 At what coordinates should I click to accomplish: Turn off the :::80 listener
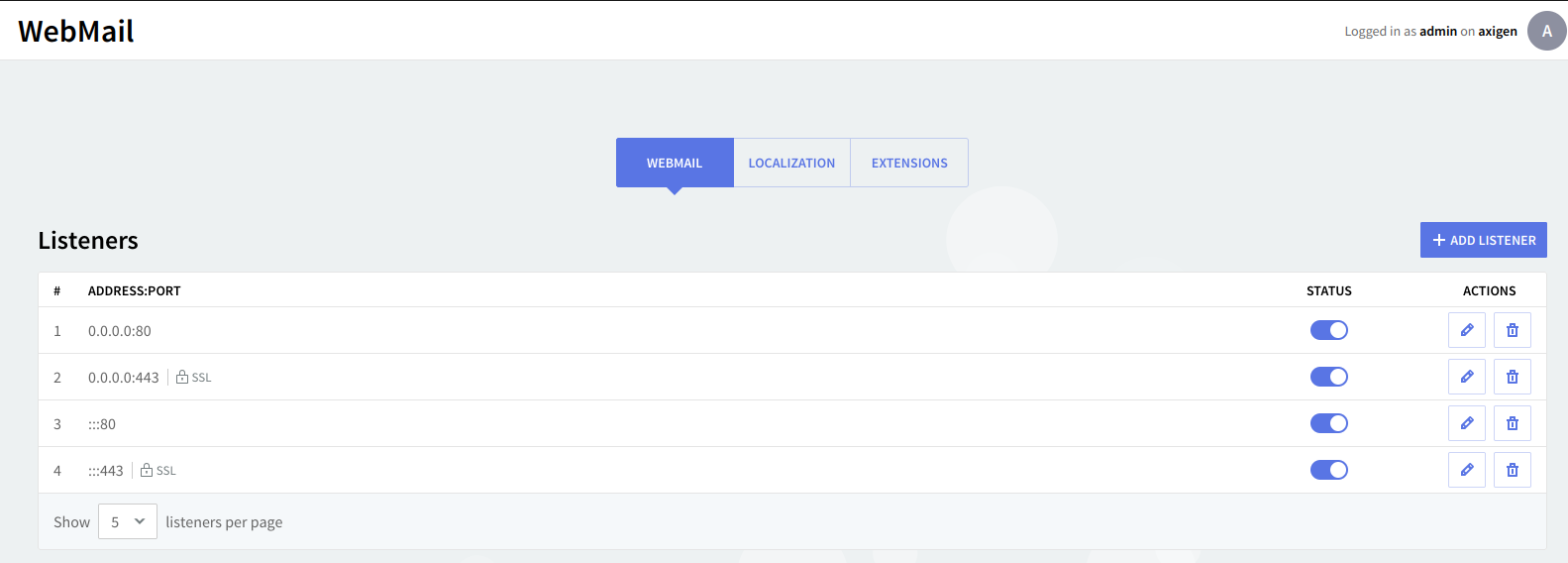click(x=1328, y=423)
